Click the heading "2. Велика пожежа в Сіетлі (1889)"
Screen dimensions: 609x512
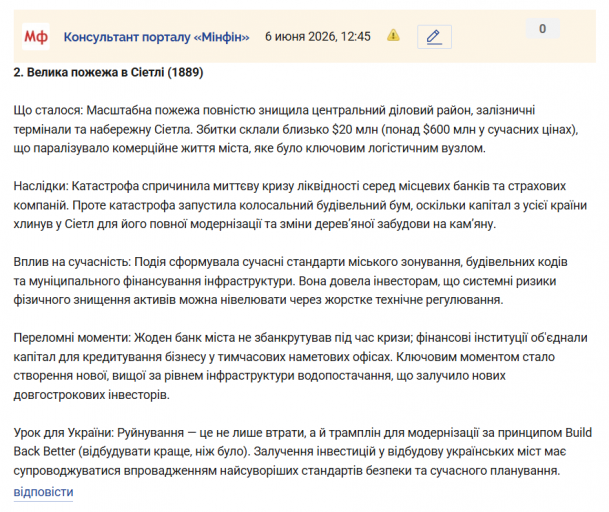pyautogui.click(x=108, y=72)
